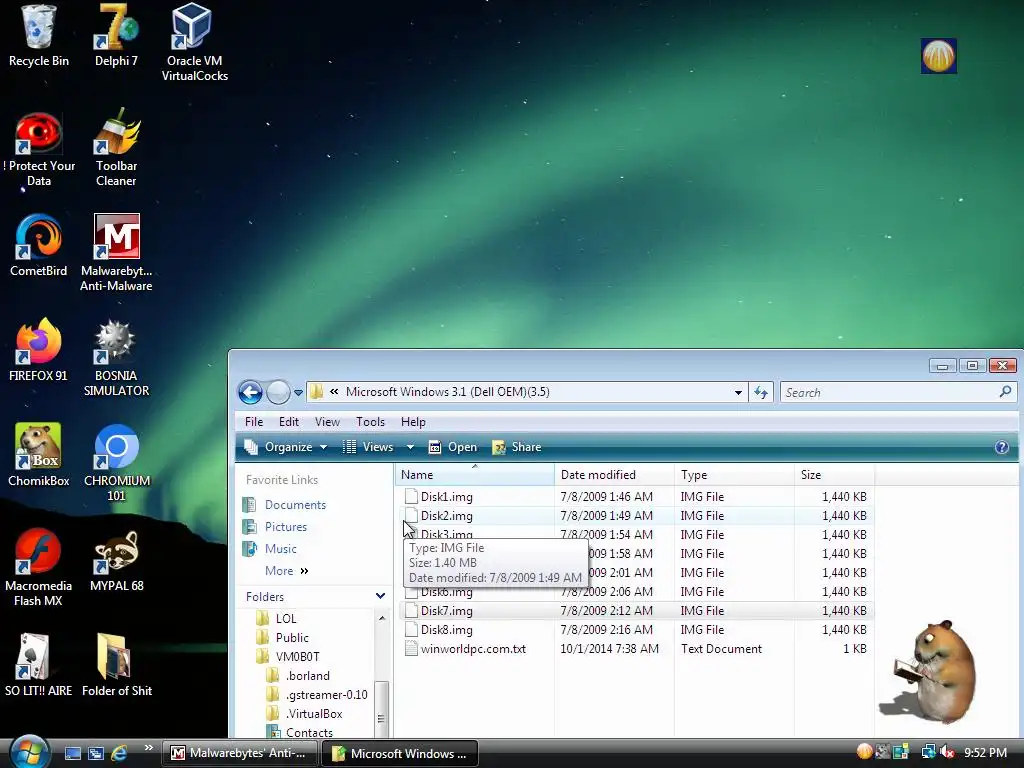Select the LOL folder in the tree
Screen dimensions: 1024x768
coord(277,618)
